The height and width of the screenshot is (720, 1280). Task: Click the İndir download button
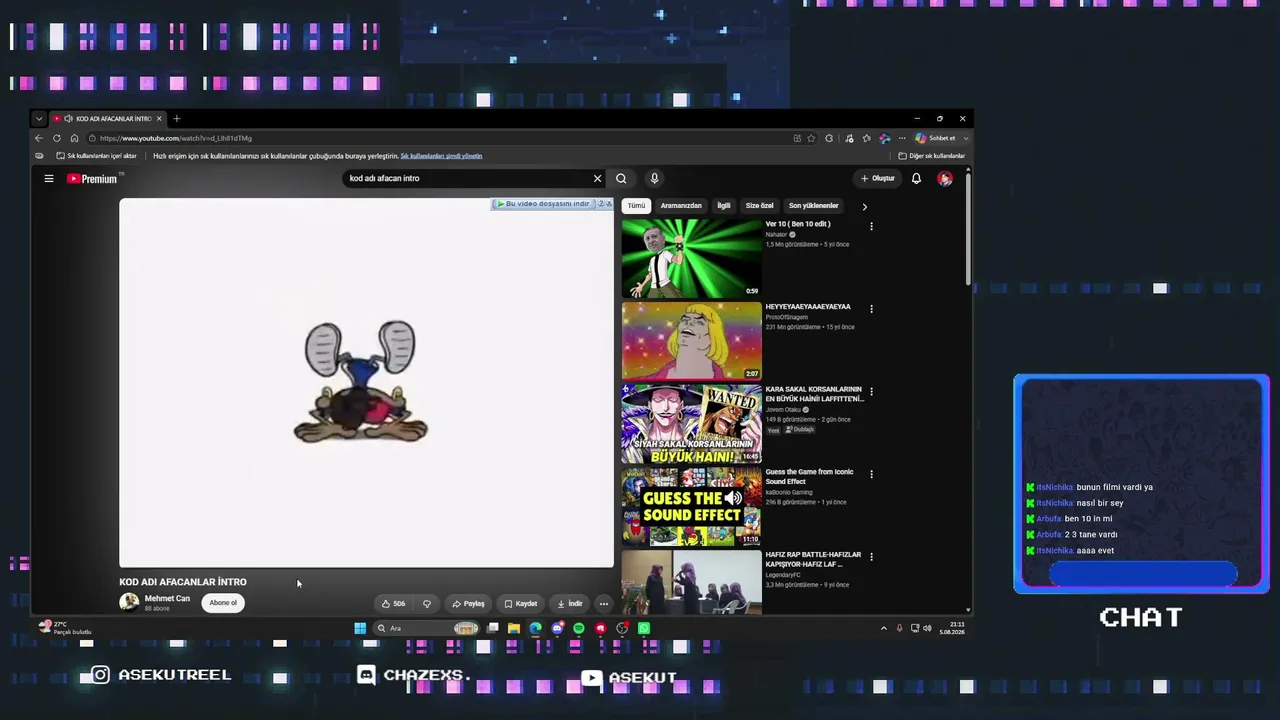tap(570, 604)
